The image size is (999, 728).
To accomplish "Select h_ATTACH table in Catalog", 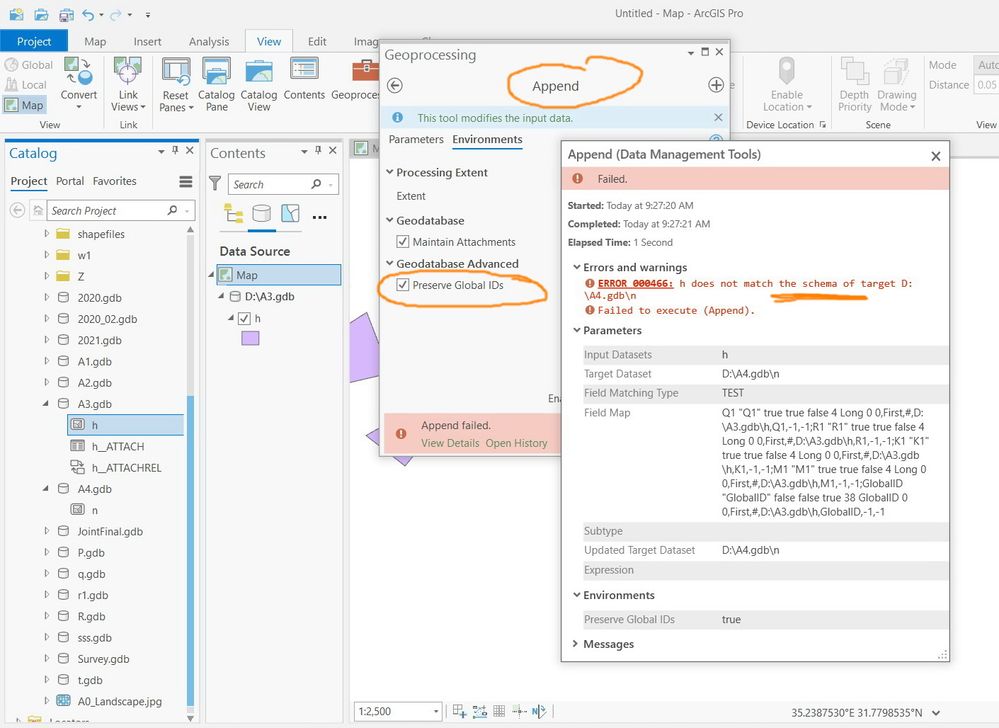I will tap(118, 446).
